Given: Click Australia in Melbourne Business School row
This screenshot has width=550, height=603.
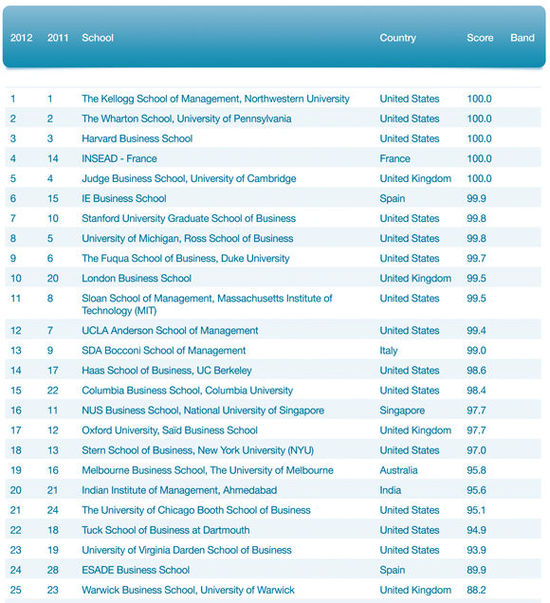Looking at the screenshot, I should [398, 470].
